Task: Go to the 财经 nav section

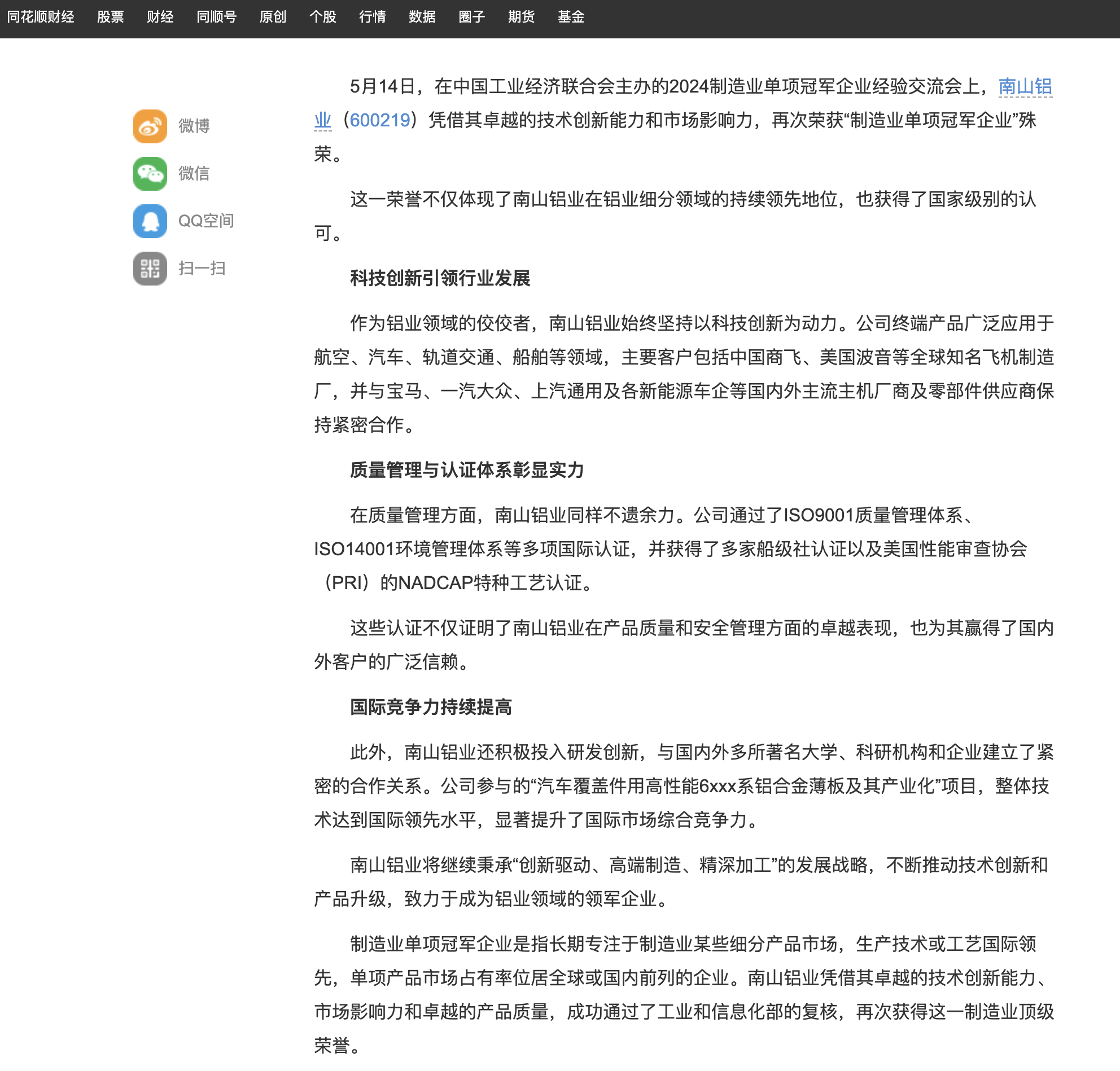Action: click(160, 17)
